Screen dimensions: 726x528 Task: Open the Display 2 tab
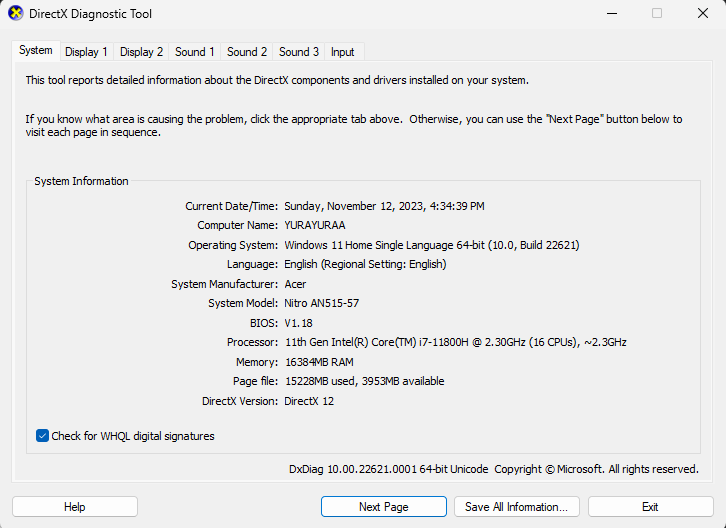click(x=141, y=52)
